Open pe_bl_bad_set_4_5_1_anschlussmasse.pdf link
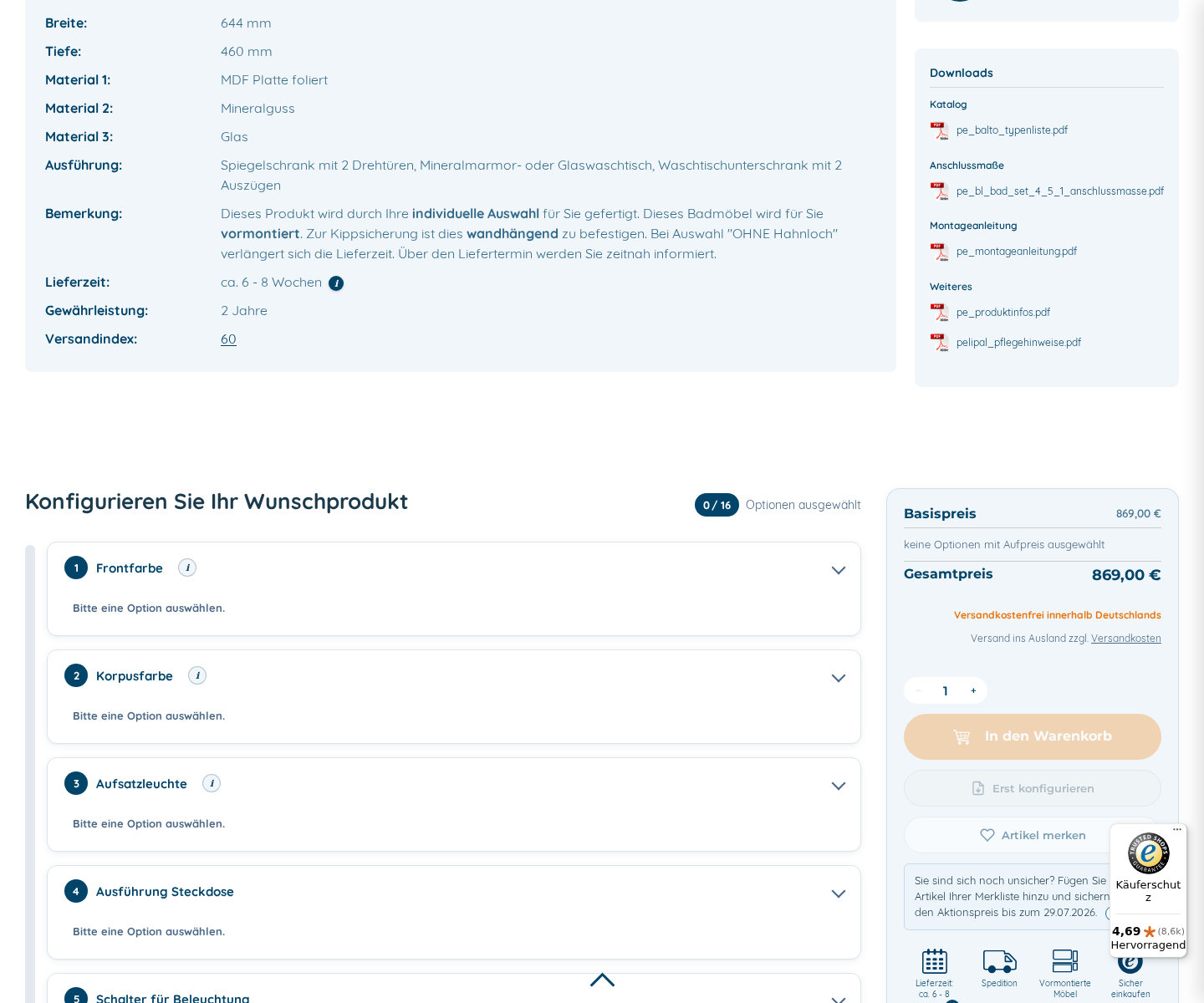1204x1003 pixels. tap(1060, 191)
